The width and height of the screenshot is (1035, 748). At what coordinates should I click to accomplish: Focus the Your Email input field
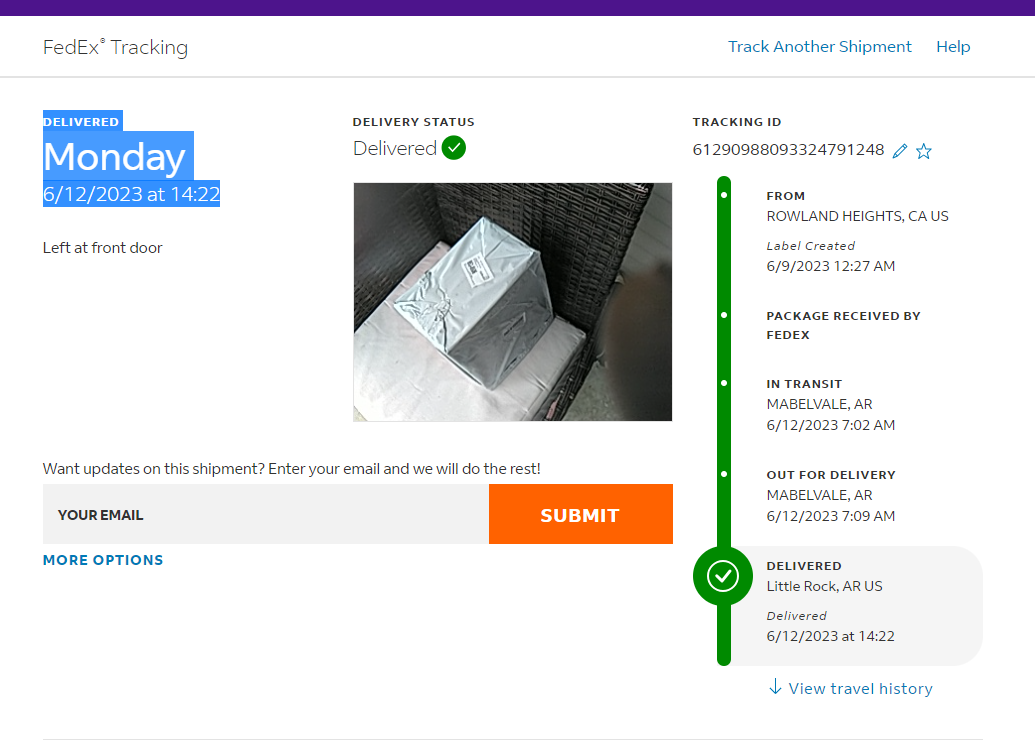click(266, 514)
